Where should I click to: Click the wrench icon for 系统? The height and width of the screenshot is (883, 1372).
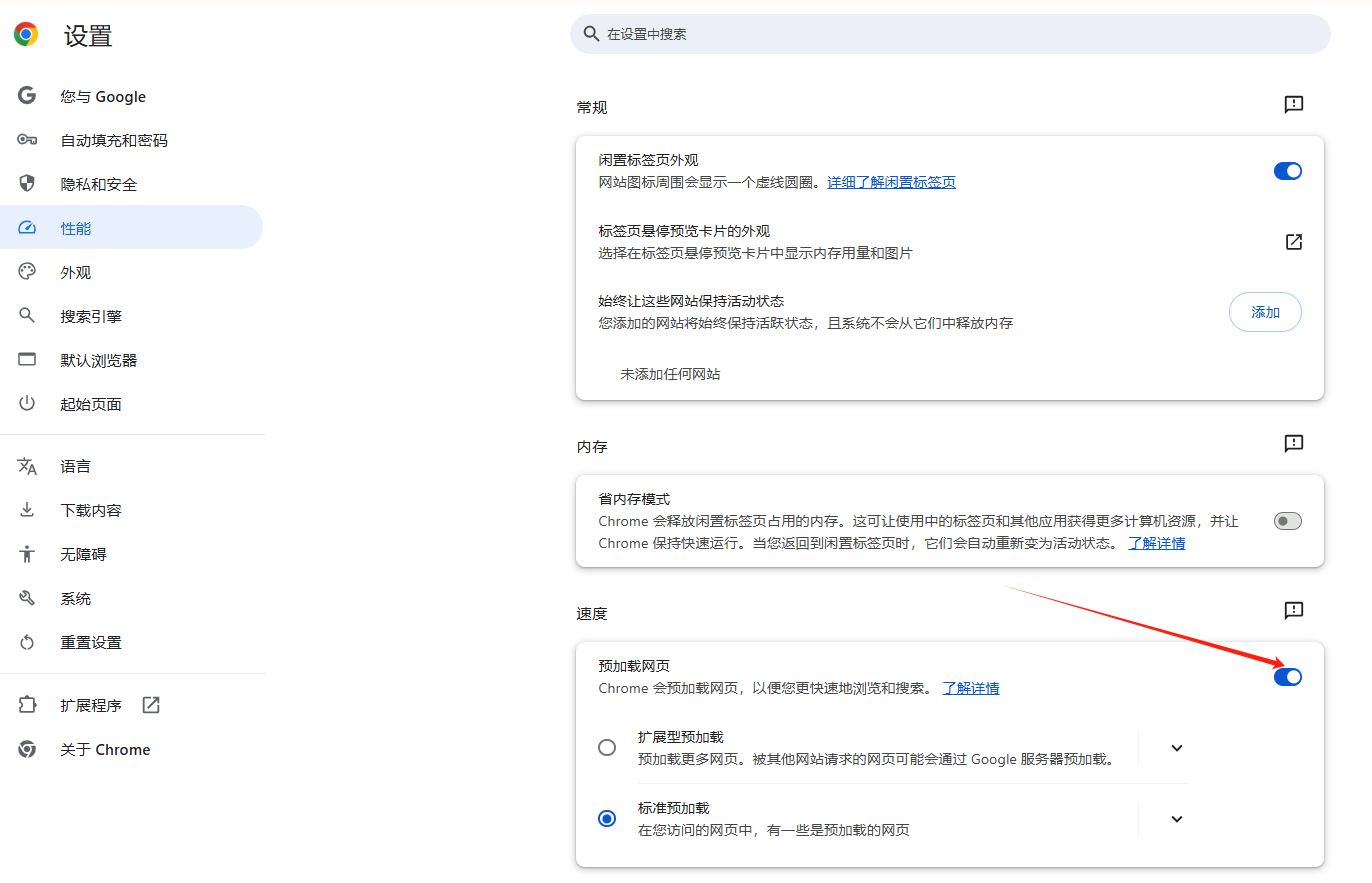coord(27,598)
